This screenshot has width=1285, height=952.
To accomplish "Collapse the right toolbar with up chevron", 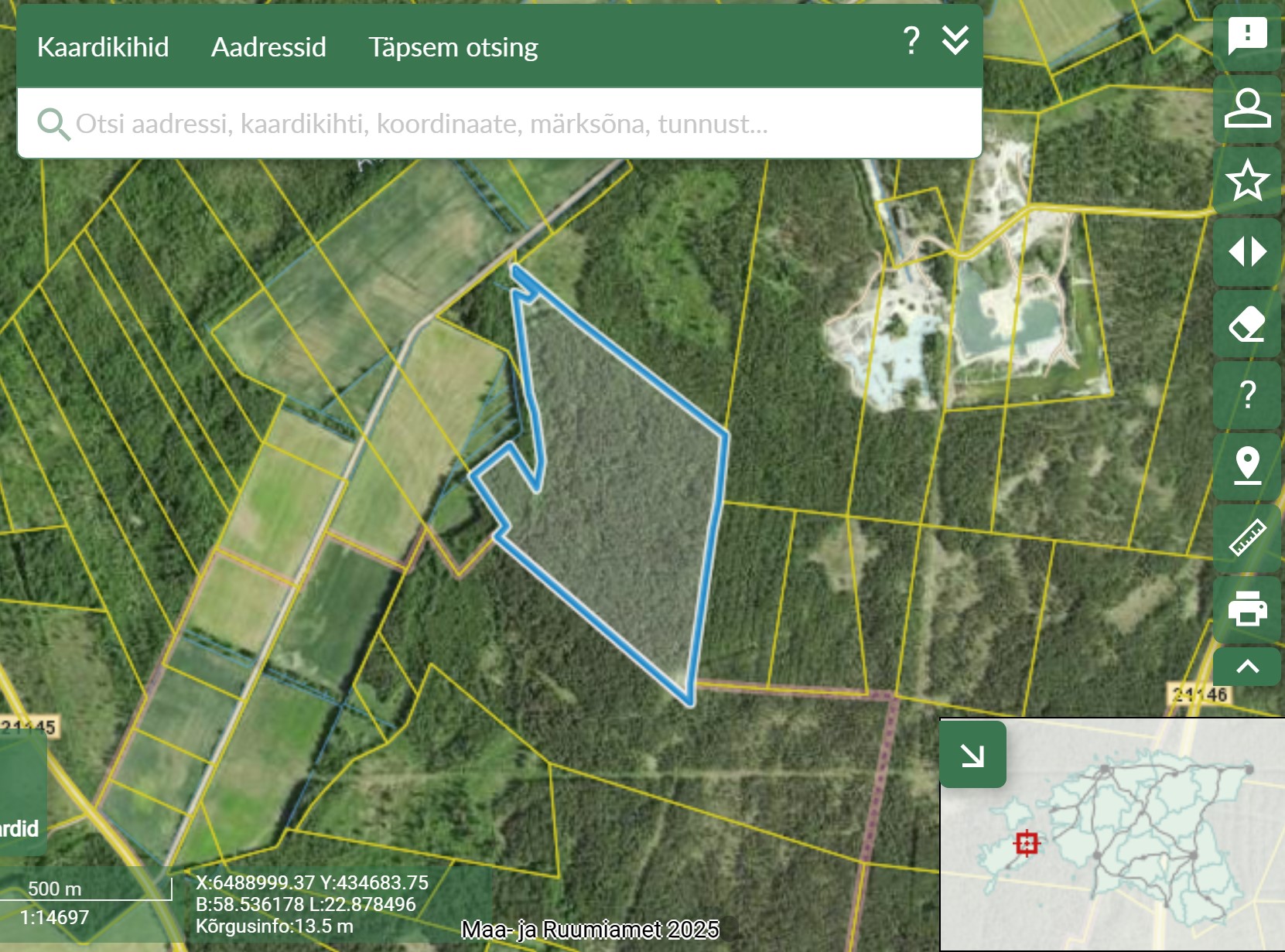I will 1247,667.
